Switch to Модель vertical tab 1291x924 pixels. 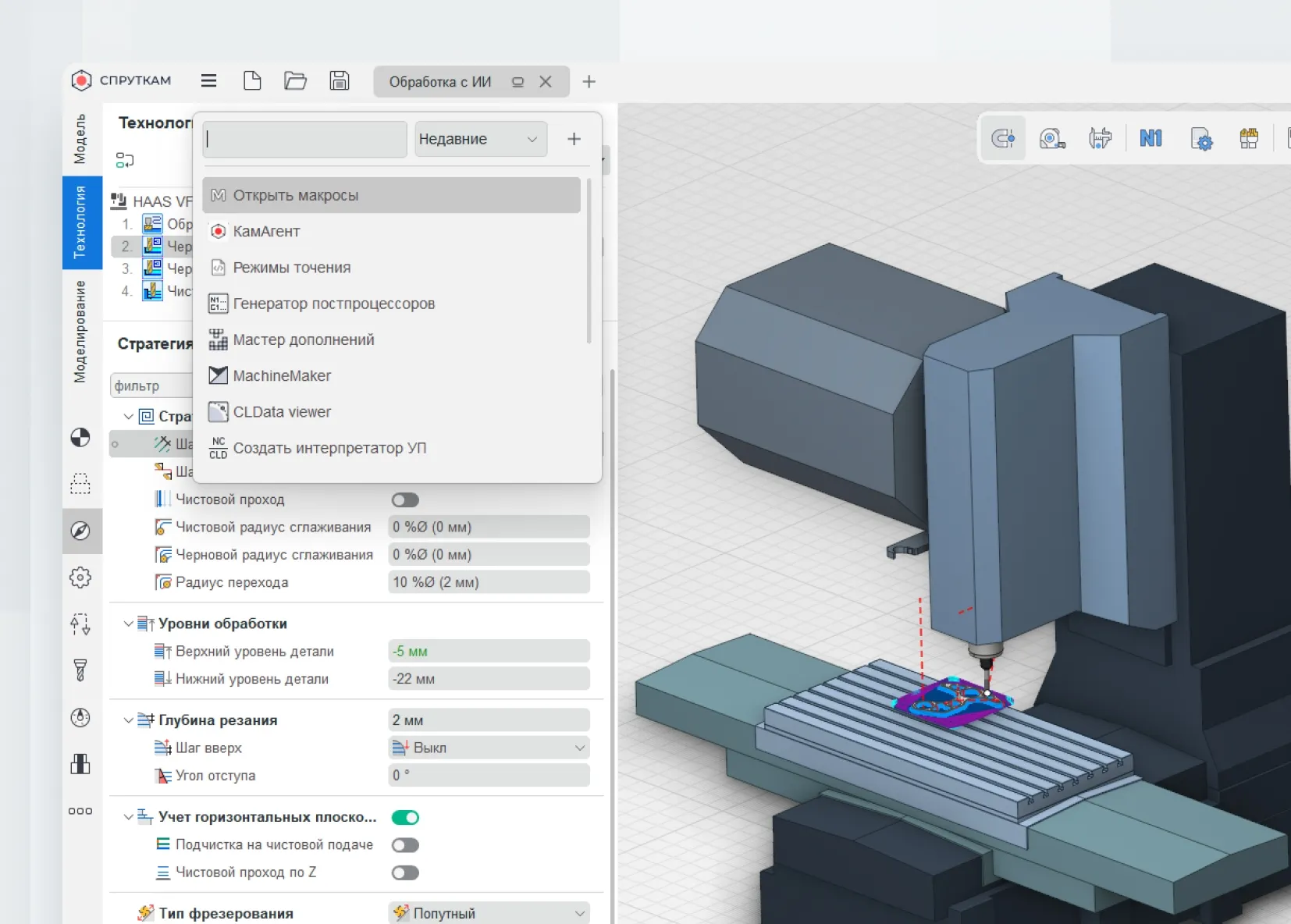tap(80, 139)
